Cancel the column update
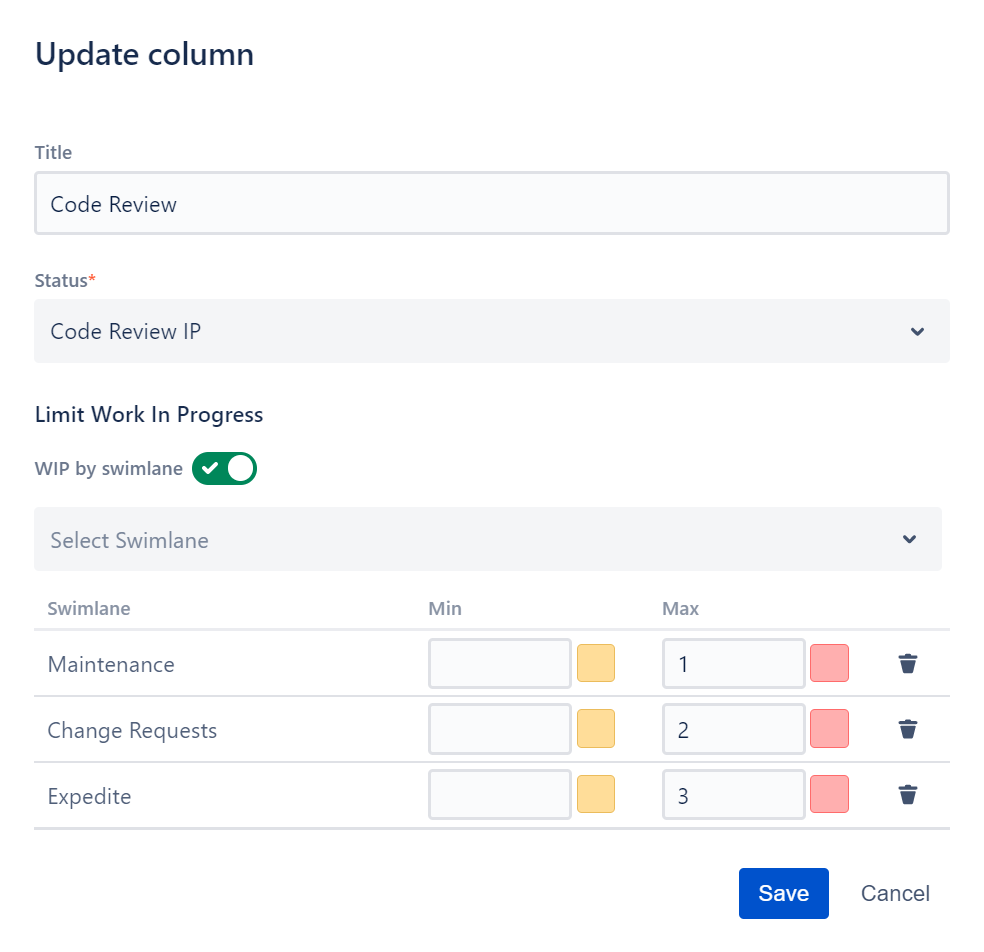This screenshot has height=952, width=984. tap(895, 893)
